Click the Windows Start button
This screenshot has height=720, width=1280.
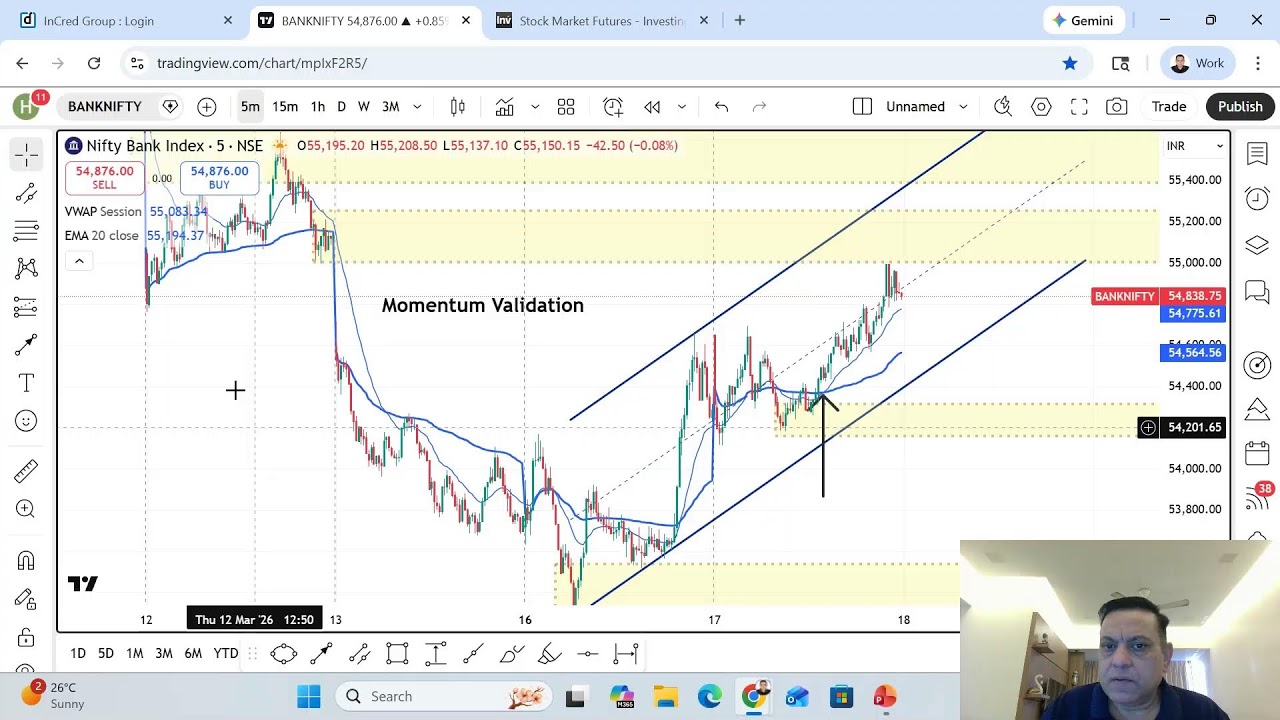309,696
